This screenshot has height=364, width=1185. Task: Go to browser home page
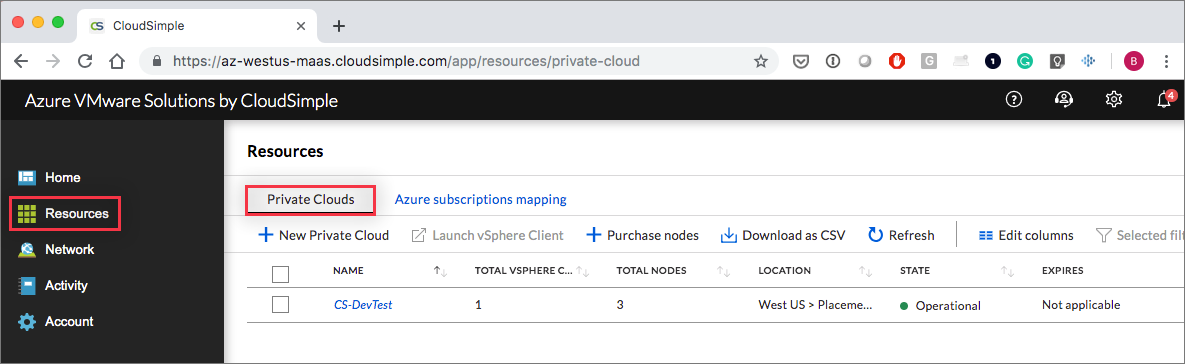coord(117,61)
